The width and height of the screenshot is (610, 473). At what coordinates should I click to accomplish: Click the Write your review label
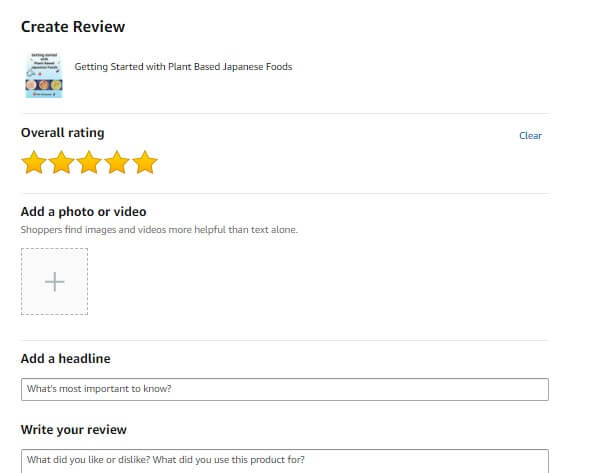(74, 429)
